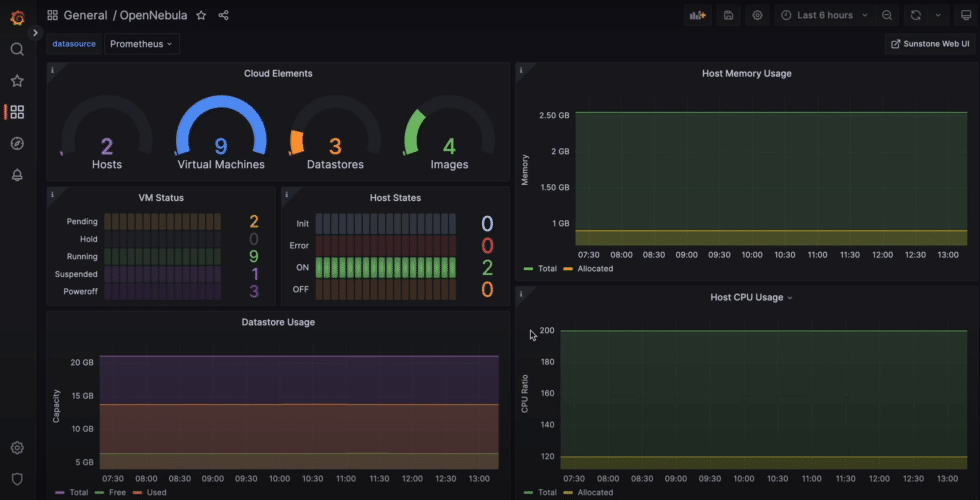Click the datasource variable label
This screenshot has height=500, width=980.
tap(74, 44)
